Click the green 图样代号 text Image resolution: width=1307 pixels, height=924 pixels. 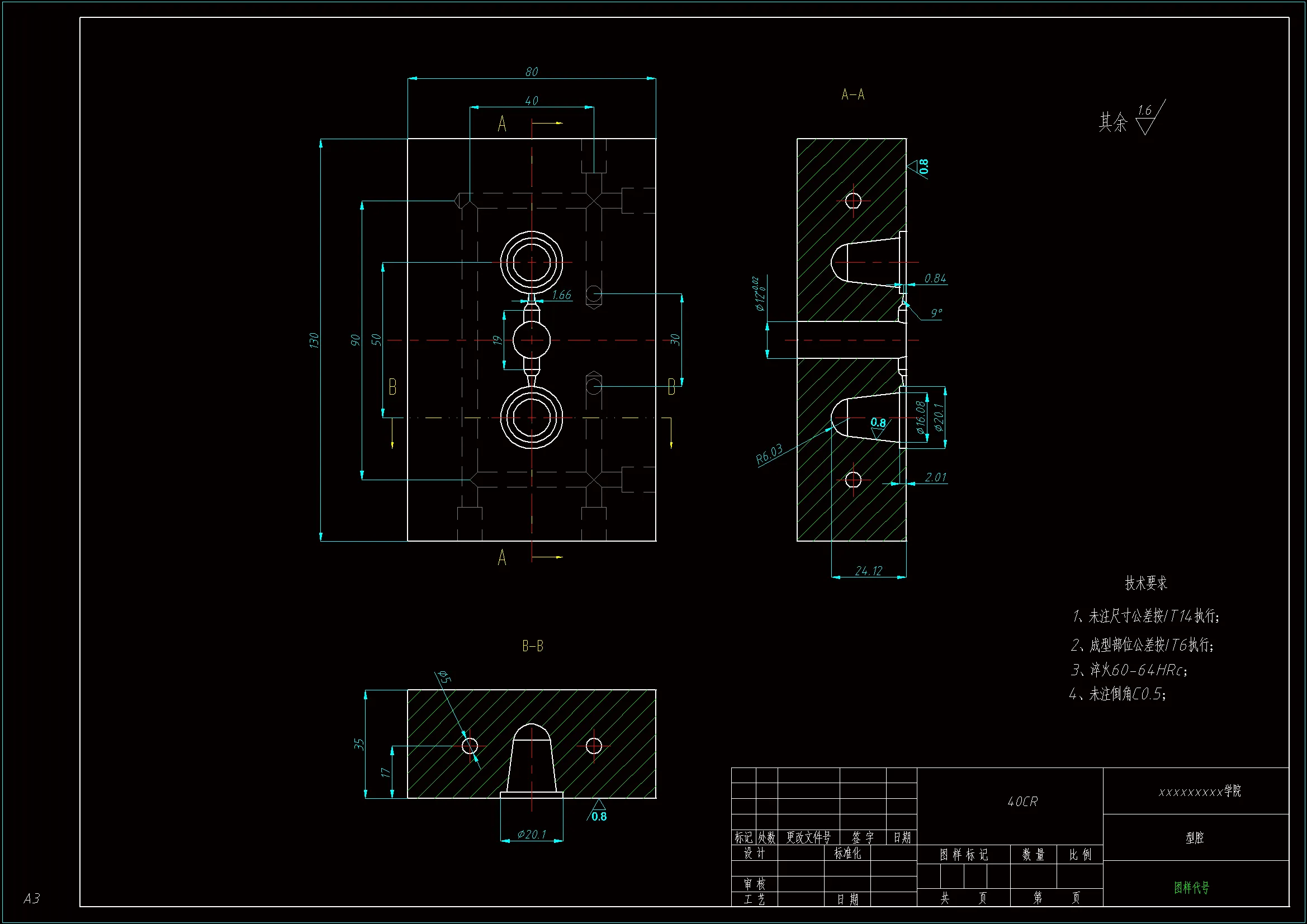[1191, 887]
